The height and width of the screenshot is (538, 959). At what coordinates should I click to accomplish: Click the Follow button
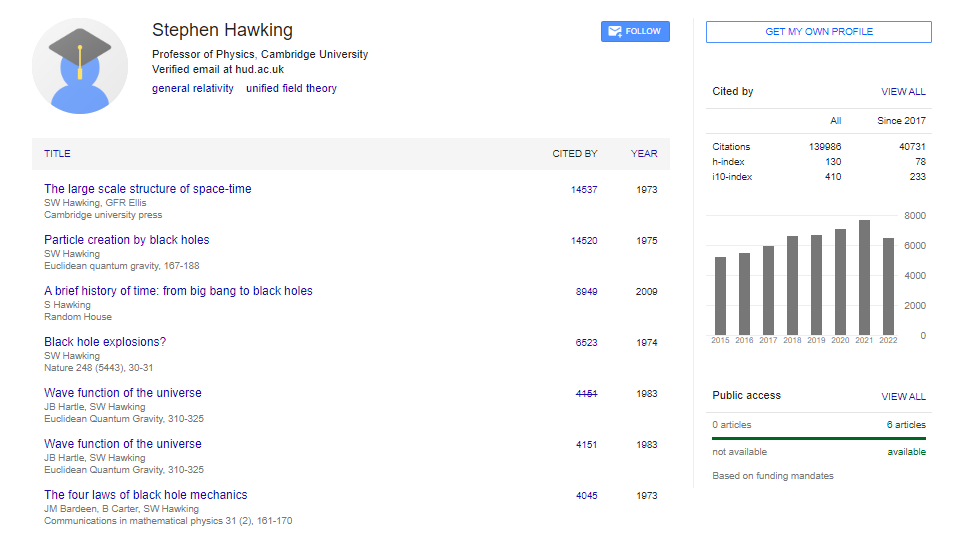pos(635,31)
